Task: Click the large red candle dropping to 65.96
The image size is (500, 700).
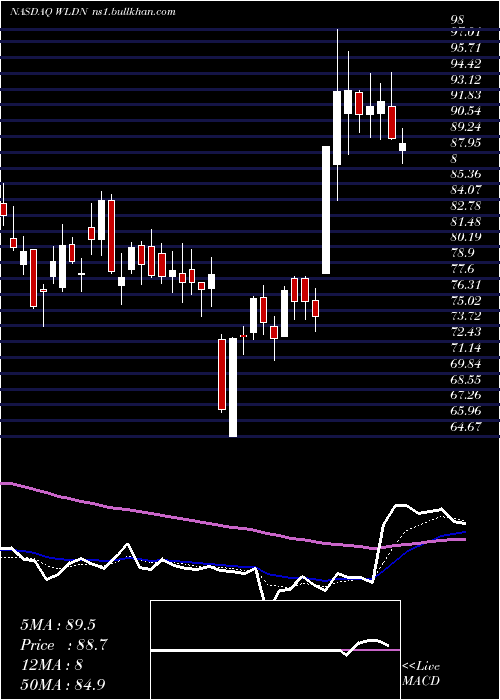Action: tap(222, 374)
